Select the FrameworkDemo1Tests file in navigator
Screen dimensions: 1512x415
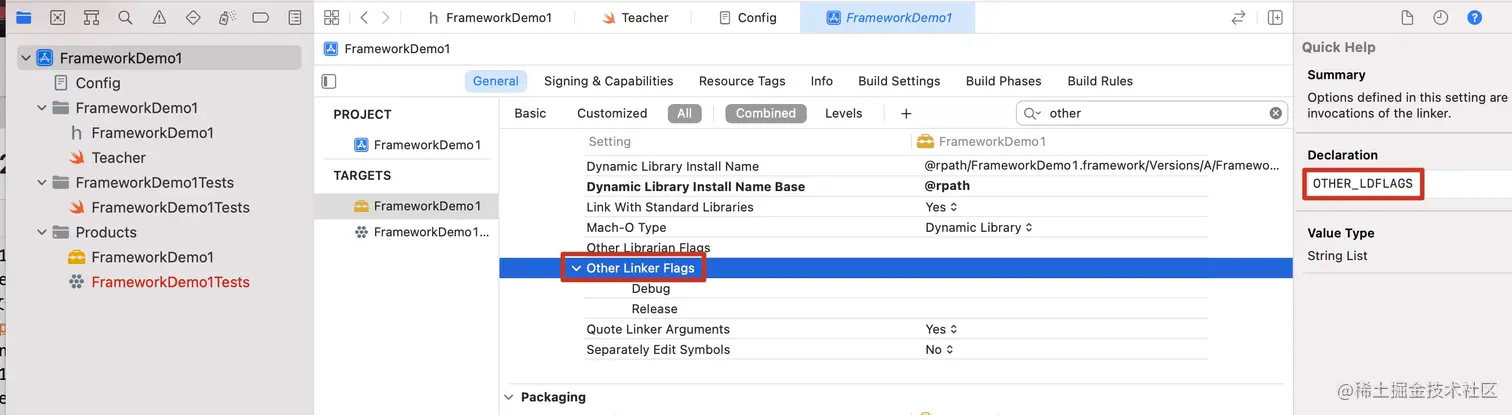tap(170, 207)
